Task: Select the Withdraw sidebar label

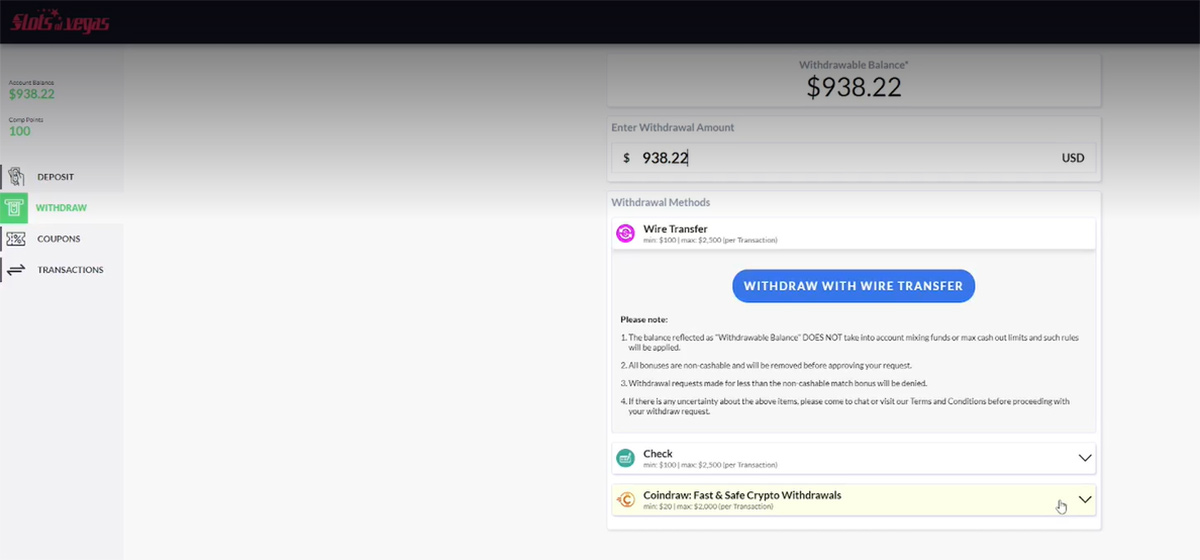Action: click(61, 208)
